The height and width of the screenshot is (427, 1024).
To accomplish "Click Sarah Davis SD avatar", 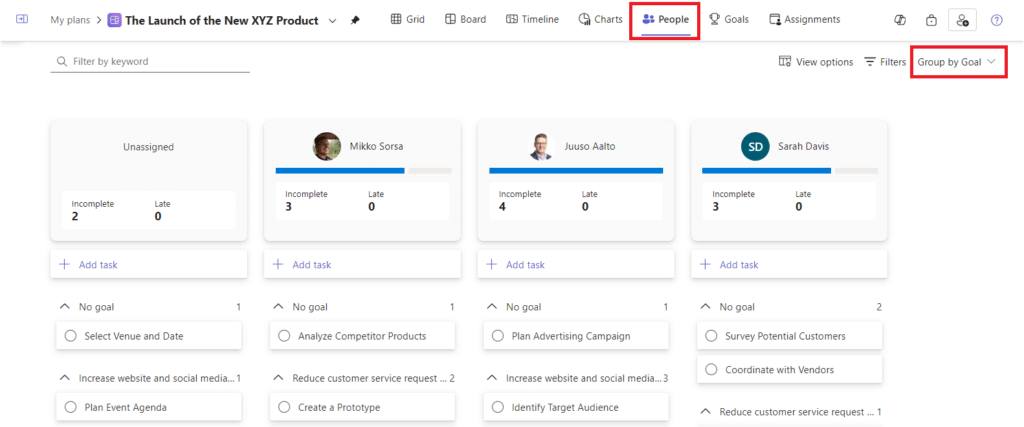I will [x=755, y=147].
